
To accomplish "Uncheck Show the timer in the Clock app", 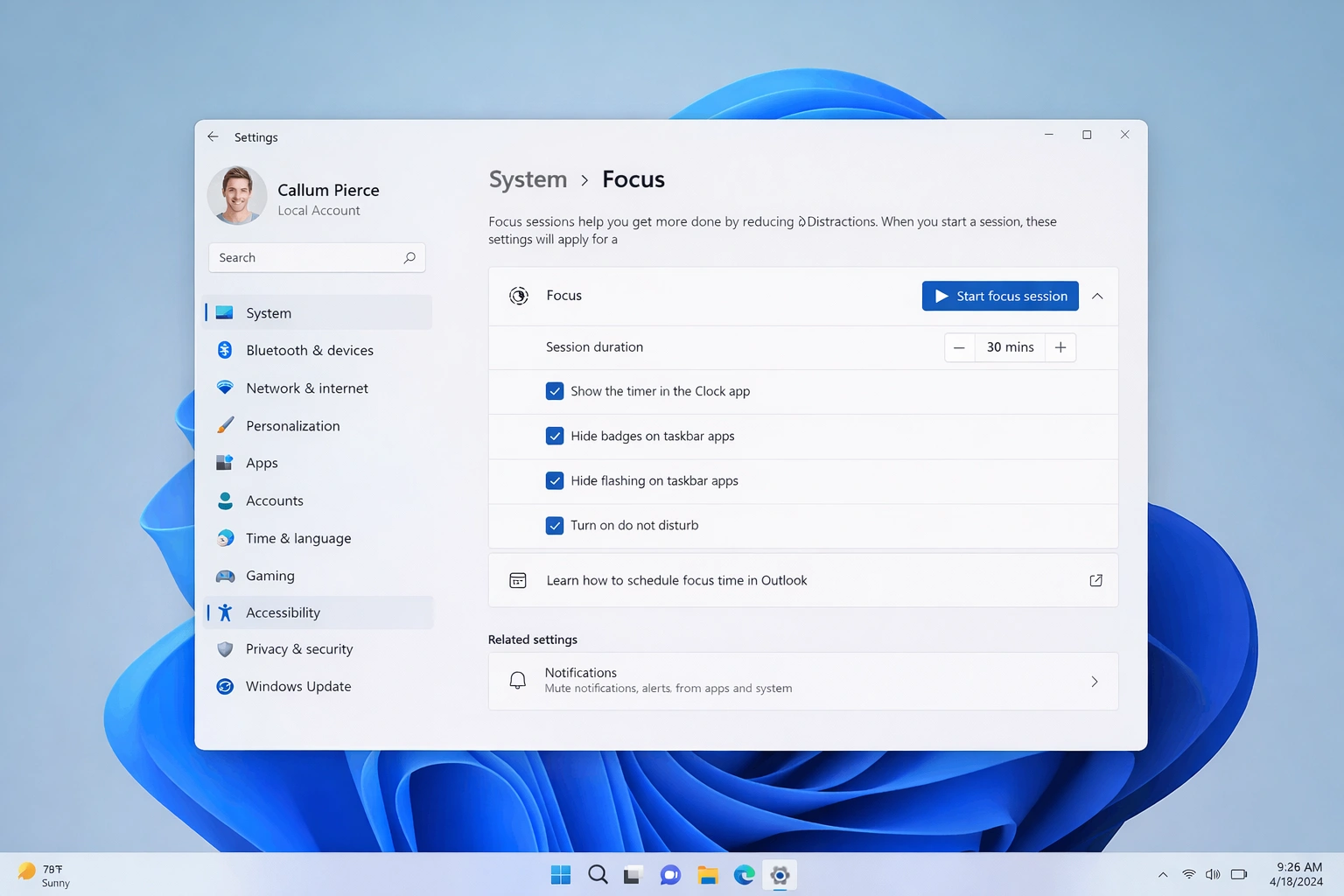I will click(555, 391).
